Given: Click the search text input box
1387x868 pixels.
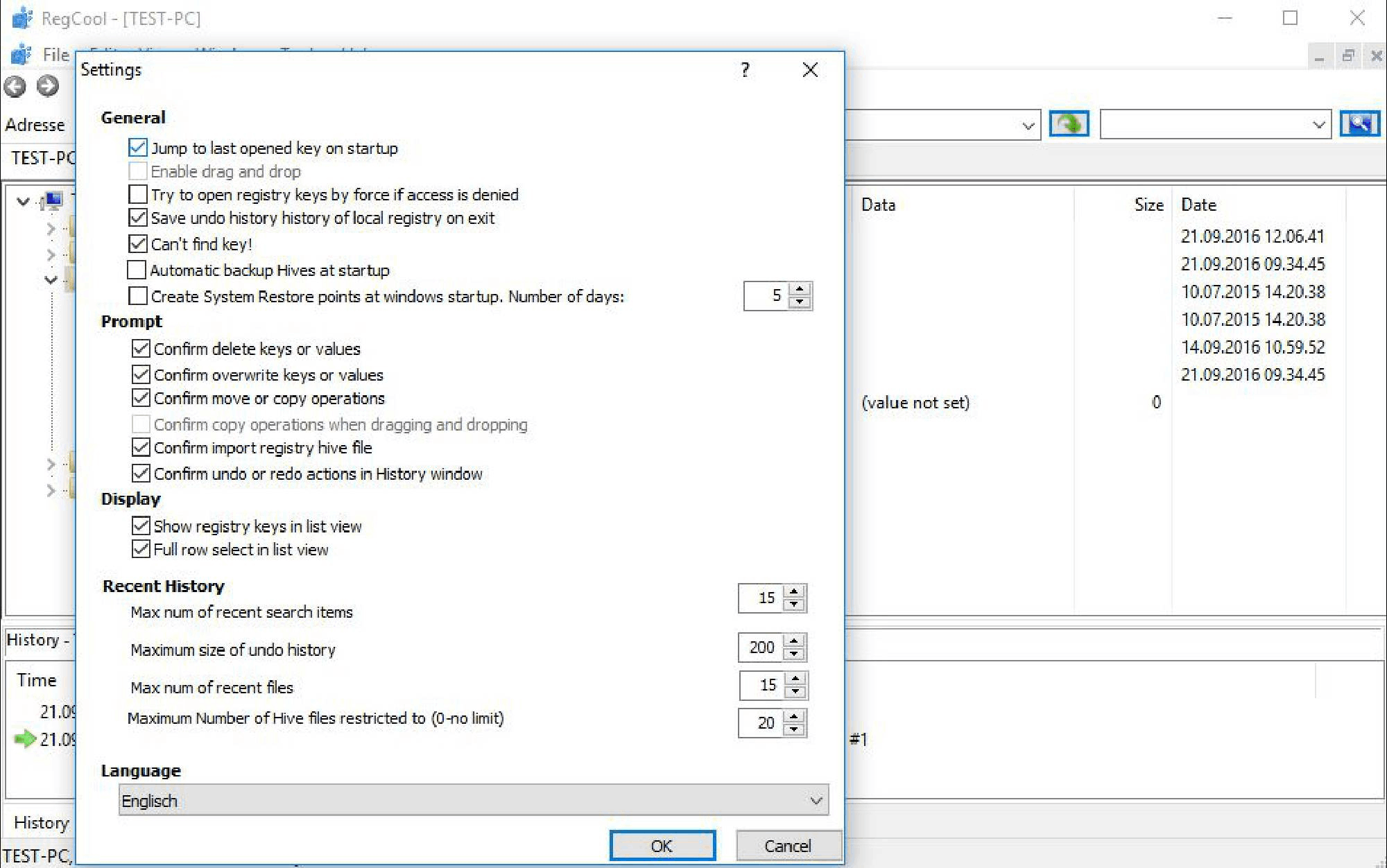Looking at the screenshot, I should click(1205, 125).
